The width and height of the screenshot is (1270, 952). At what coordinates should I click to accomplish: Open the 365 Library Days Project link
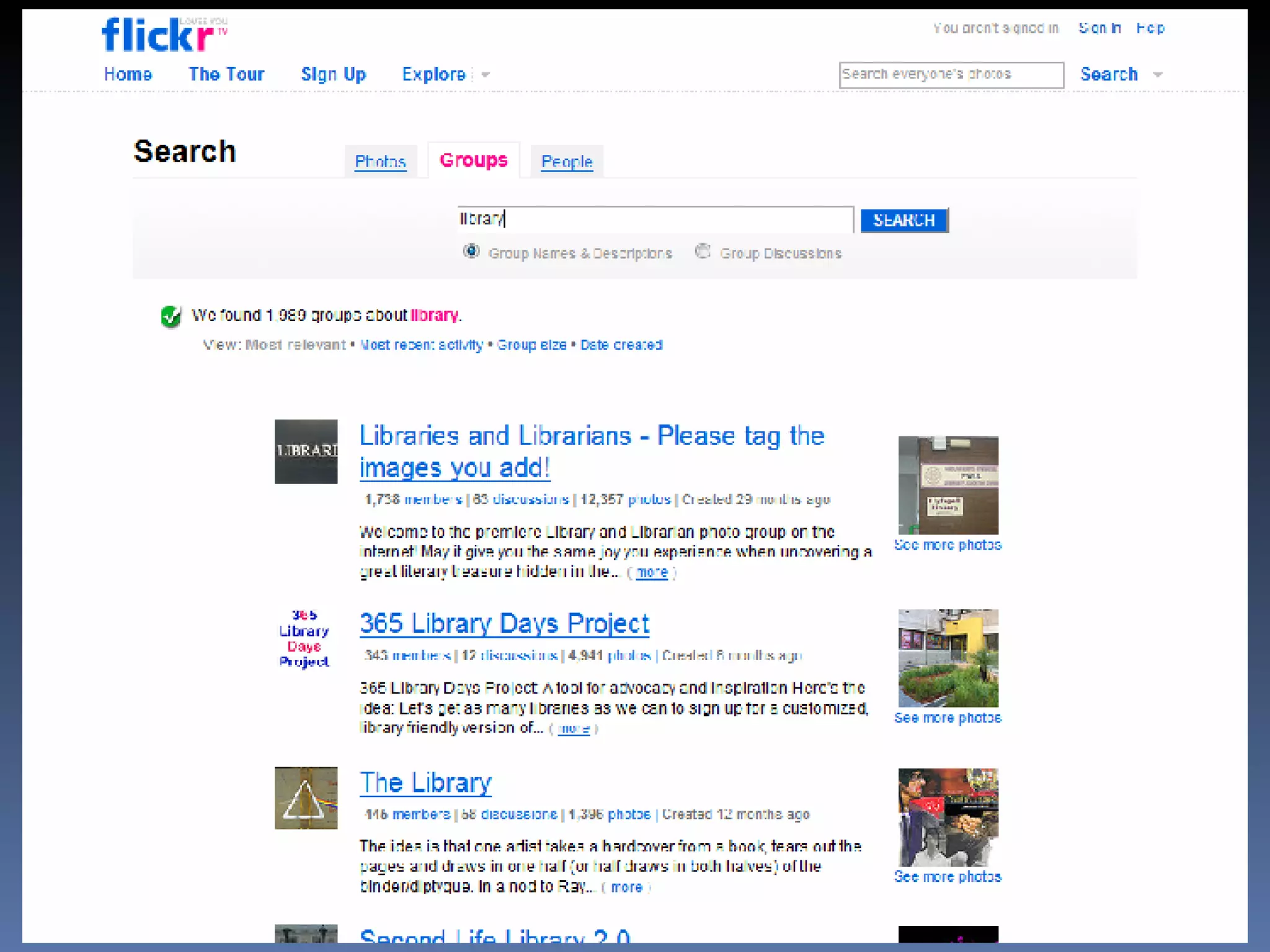point(504,624)
